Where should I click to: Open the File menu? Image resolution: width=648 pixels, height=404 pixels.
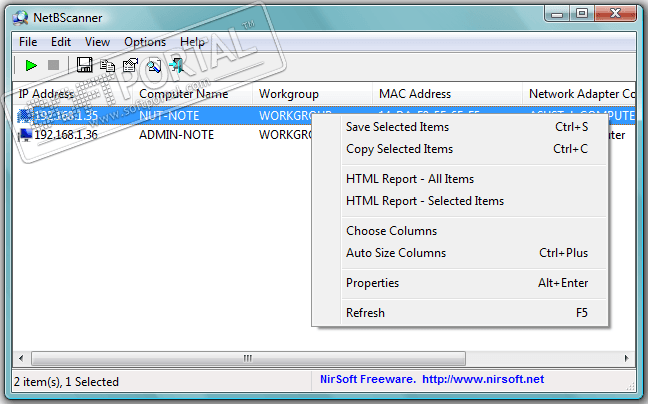click(28, 42)
